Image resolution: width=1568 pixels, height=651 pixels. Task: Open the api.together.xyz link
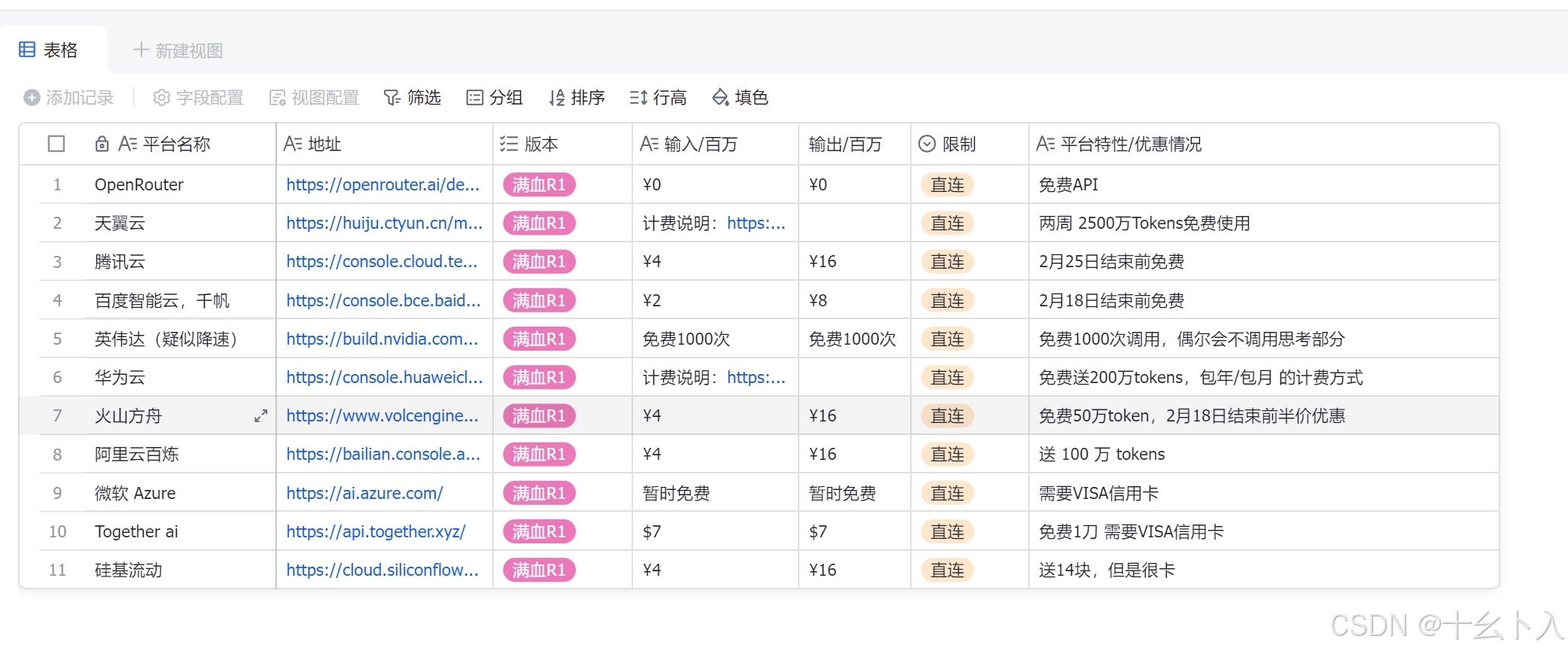376,532
